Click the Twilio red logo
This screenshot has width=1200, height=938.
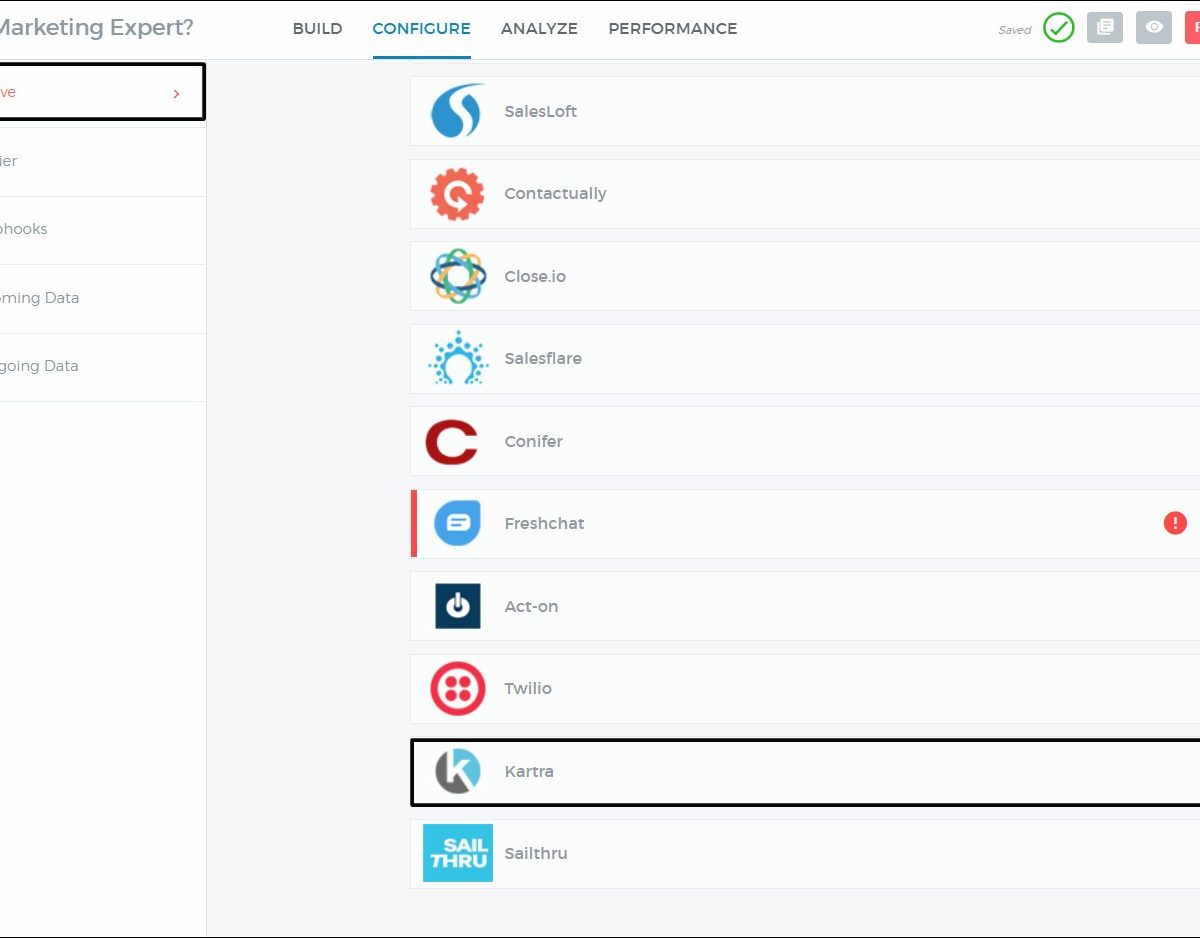coord(457,689)
